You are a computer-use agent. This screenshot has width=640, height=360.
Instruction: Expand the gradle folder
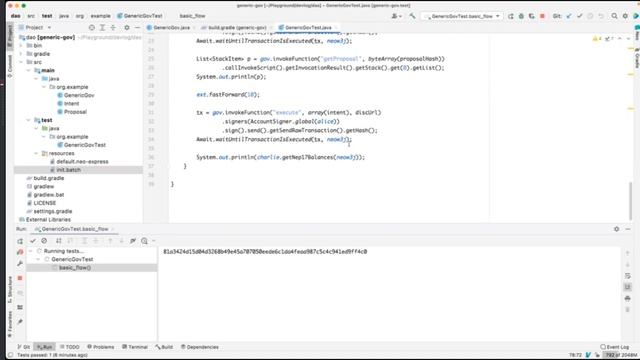pyautogui.click(x=21, y=54)
